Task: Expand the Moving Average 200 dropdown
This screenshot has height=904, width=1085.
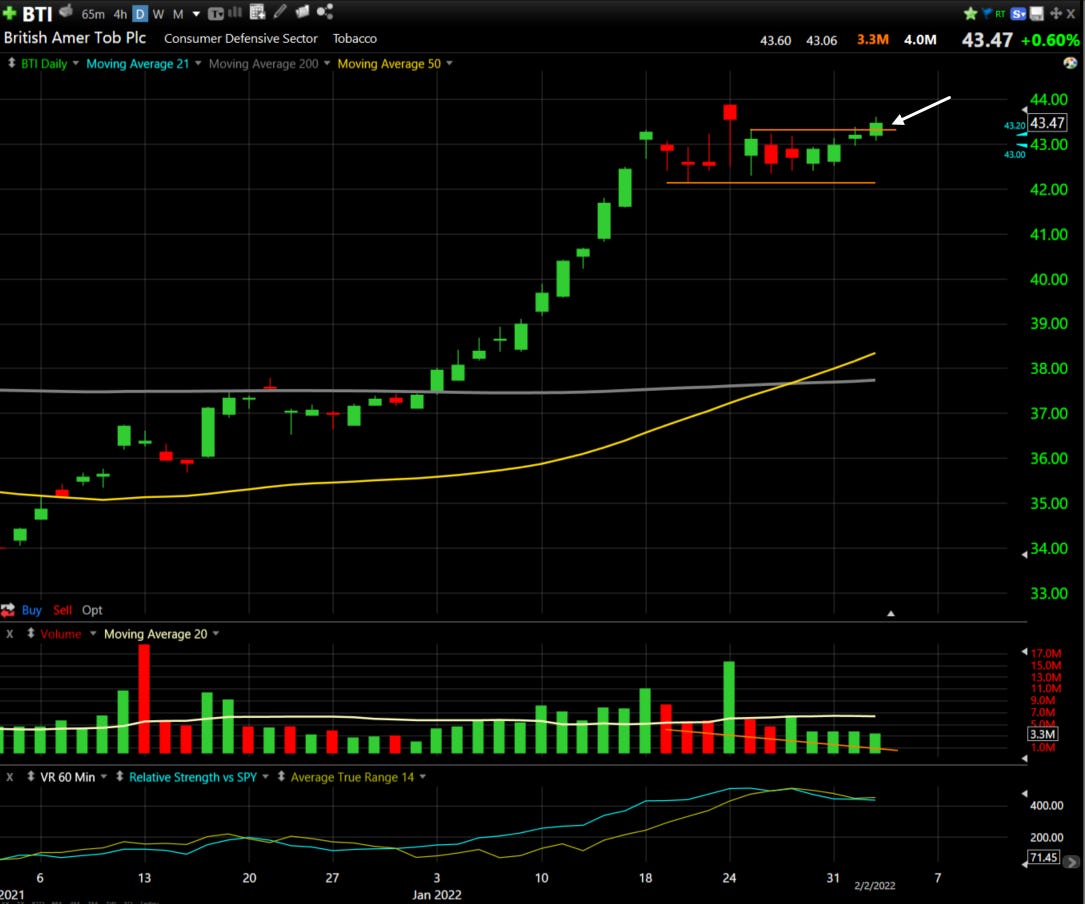Action: point(327,63)
